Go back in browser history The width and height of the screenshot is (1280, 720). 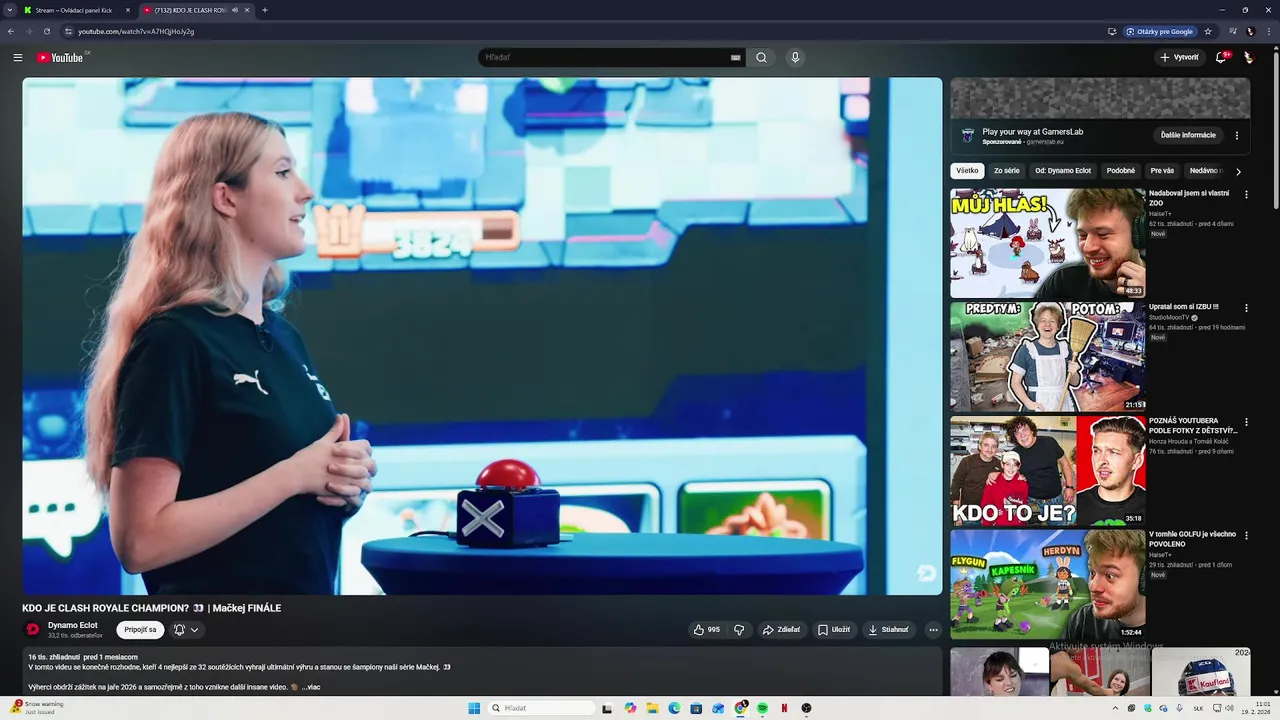11,31
